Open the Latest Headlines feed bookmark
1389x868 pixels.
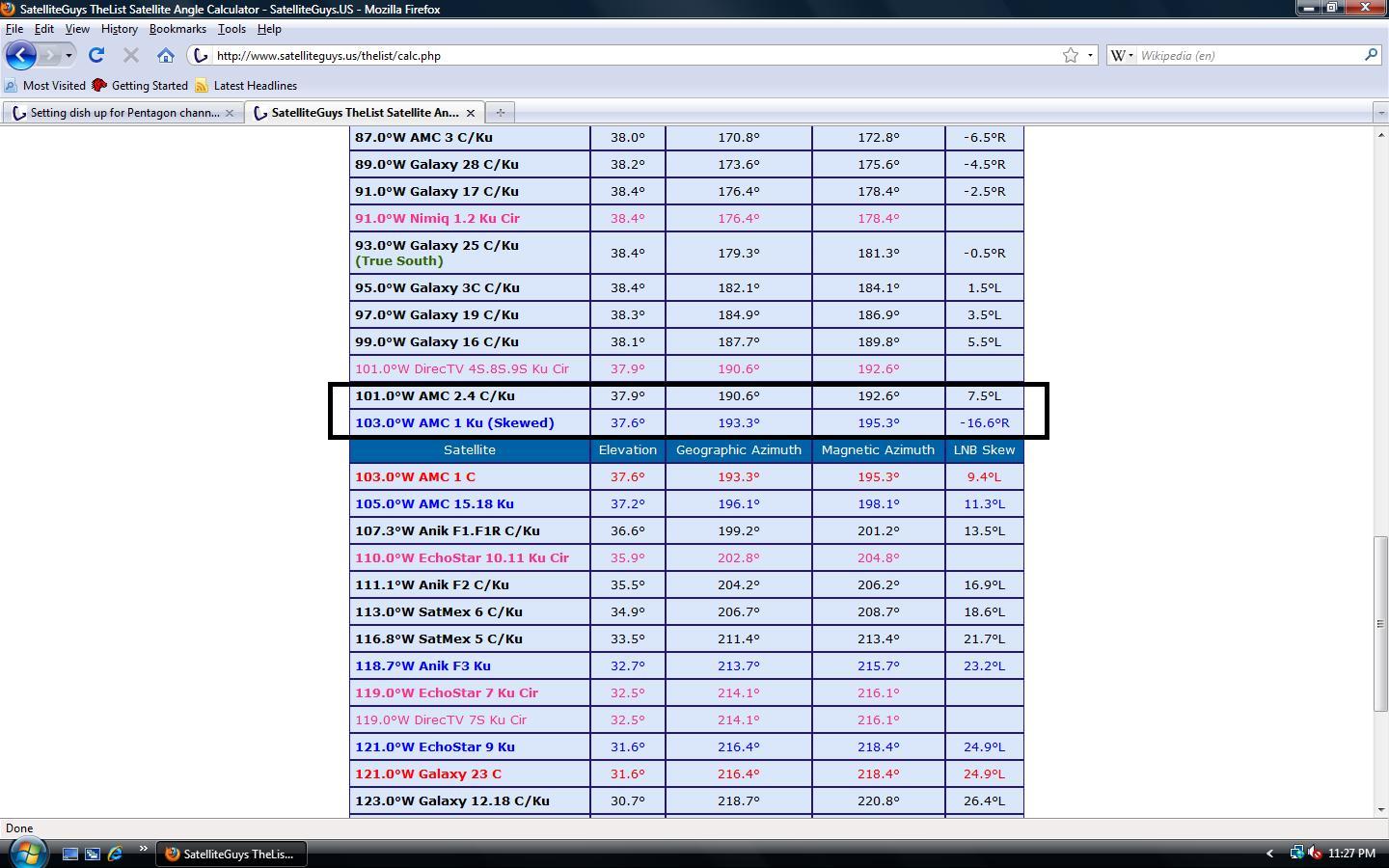246,85
